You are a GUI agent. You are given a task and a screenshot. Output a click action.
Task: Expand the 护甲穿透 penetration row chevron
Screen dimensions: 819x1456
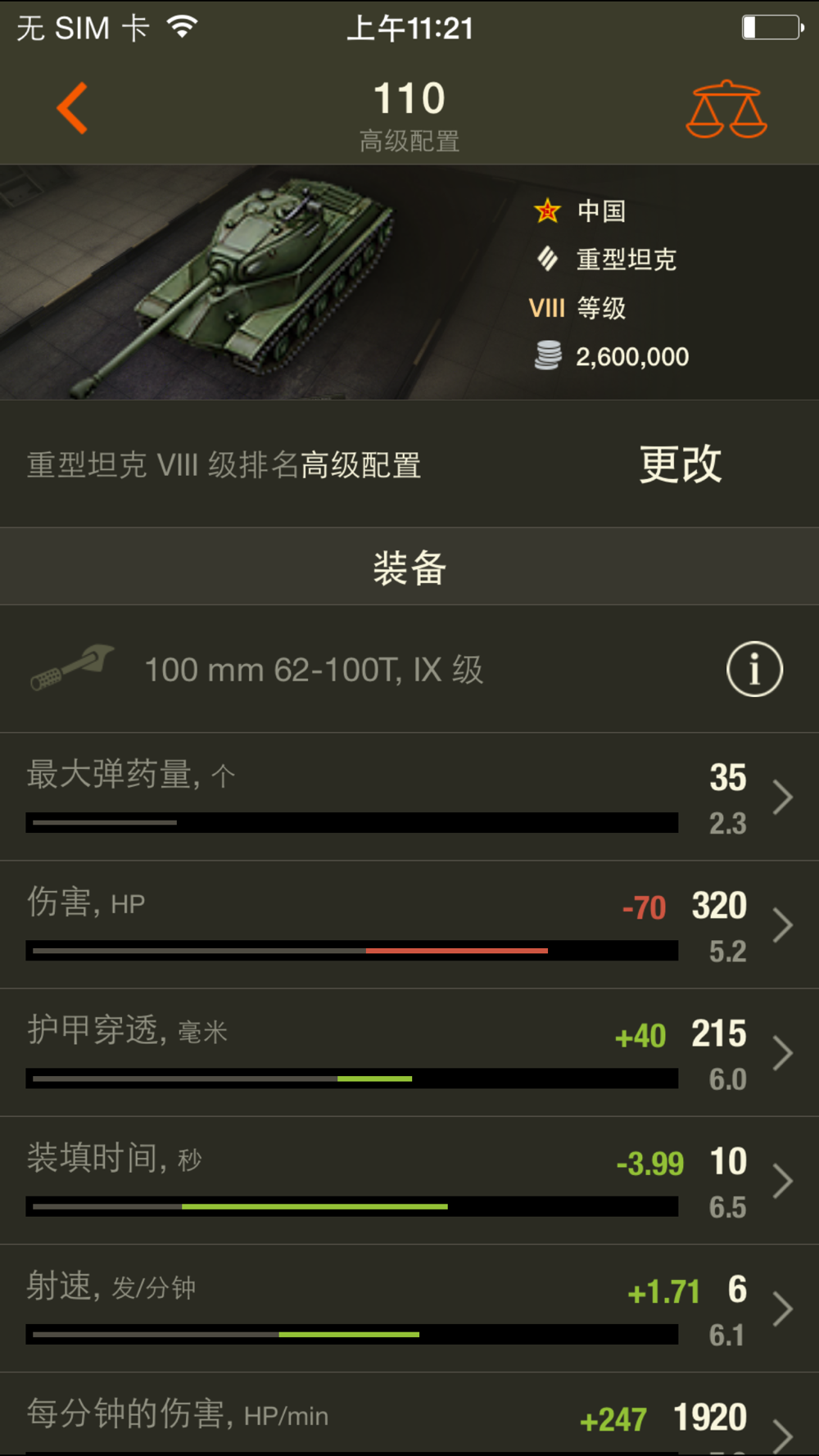(x=783, y=1054)
